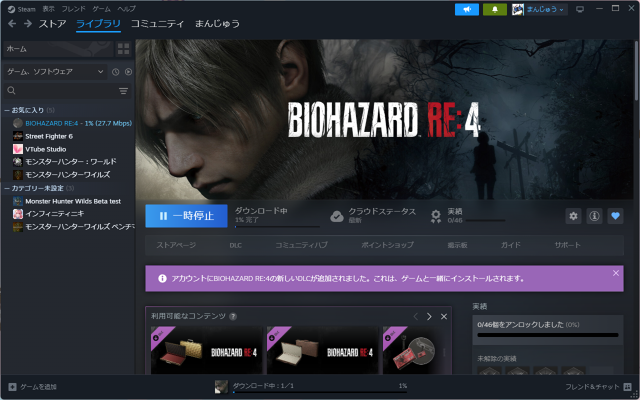Click the main page vertical scrollbar

click(636, 71)
